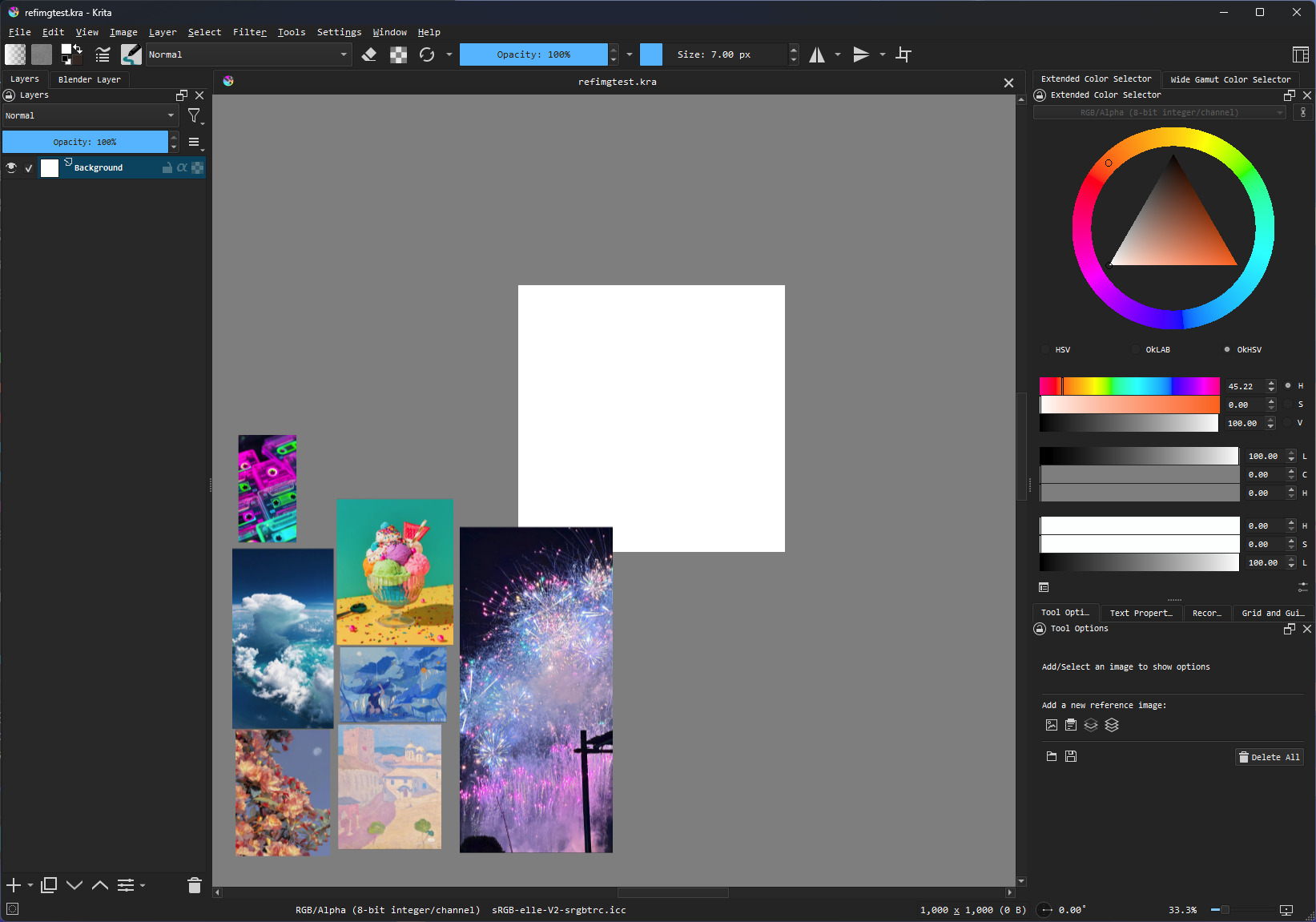The height and width of the screenshot is (922, 1316).
Task: Save the reference image set
Action: click(1071, 756)
